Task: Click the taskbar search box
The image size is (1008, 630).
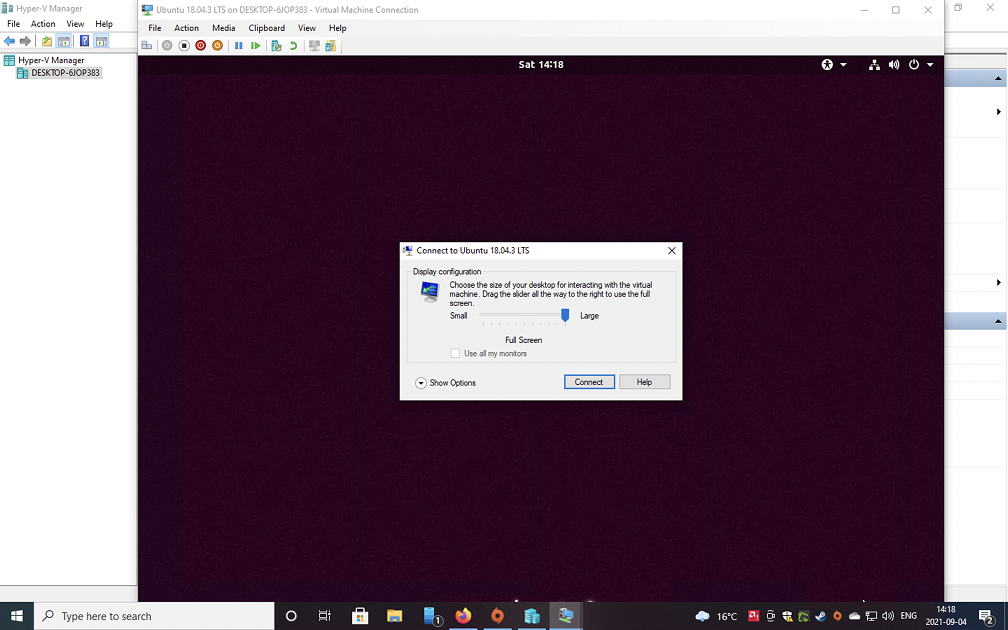Action: click(154, 616)
